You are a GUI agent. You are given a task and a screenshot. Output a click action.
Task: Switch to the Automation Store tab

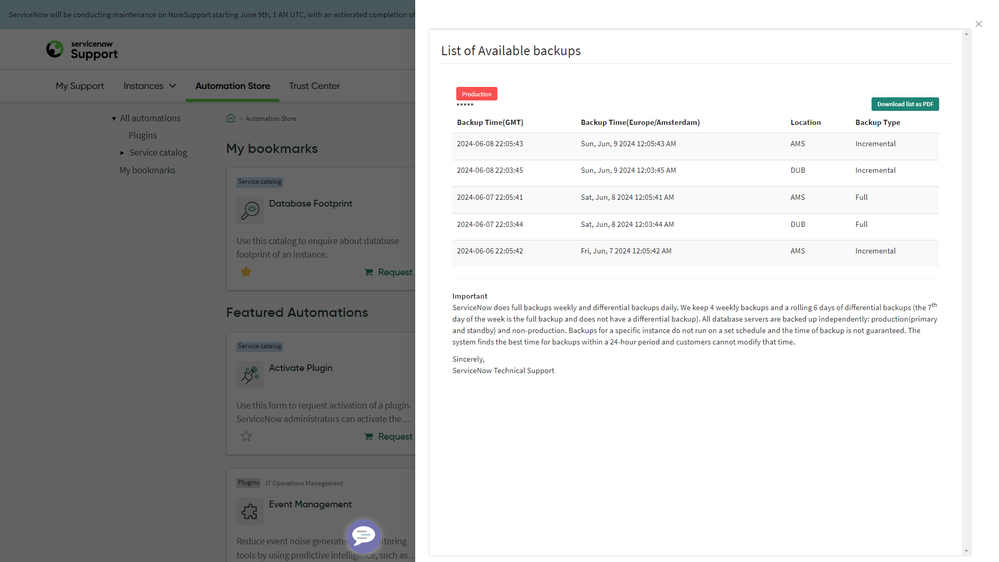pos(233,86)
